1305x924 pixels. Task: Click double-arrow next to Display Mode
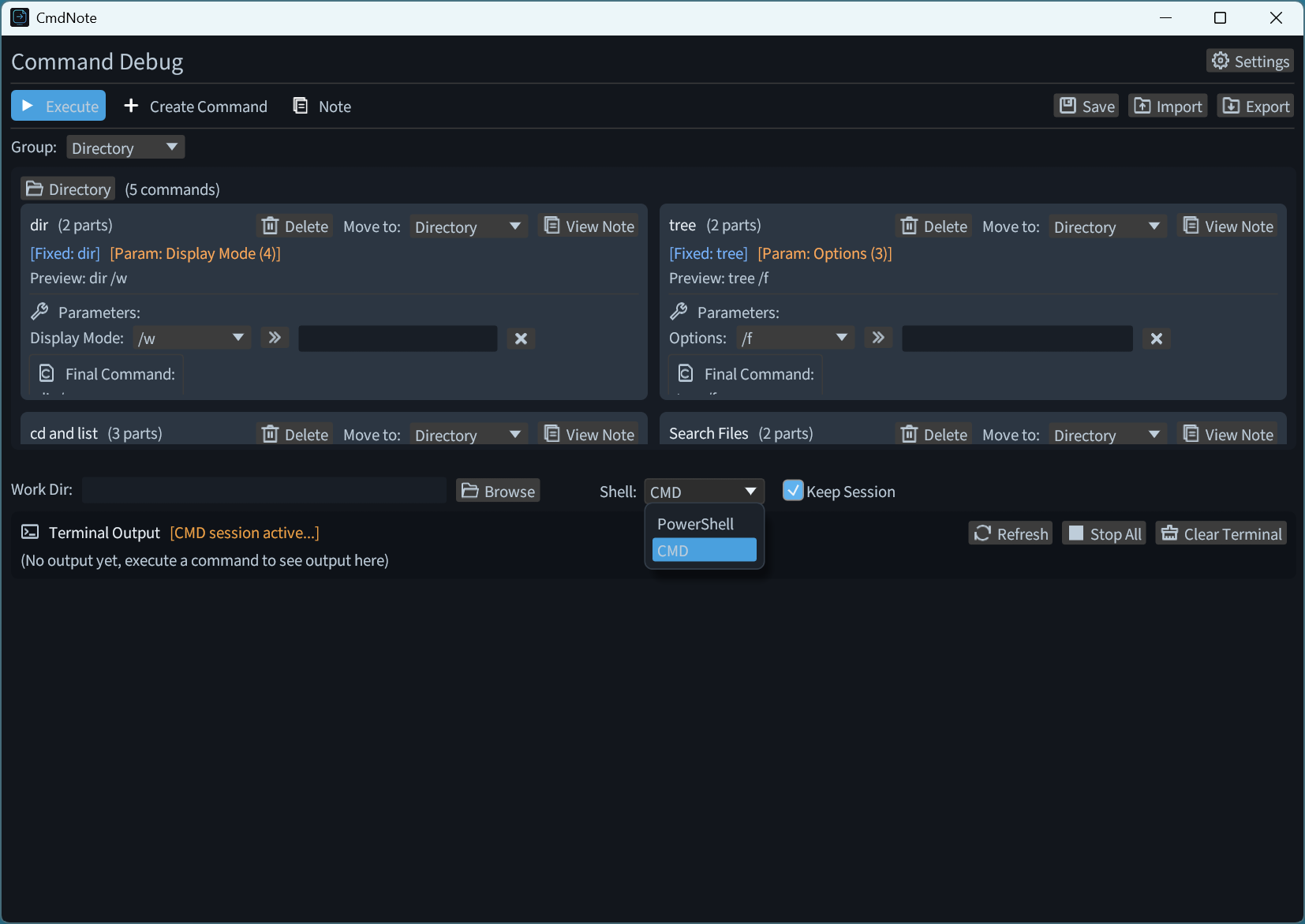(x=275, y=338)
